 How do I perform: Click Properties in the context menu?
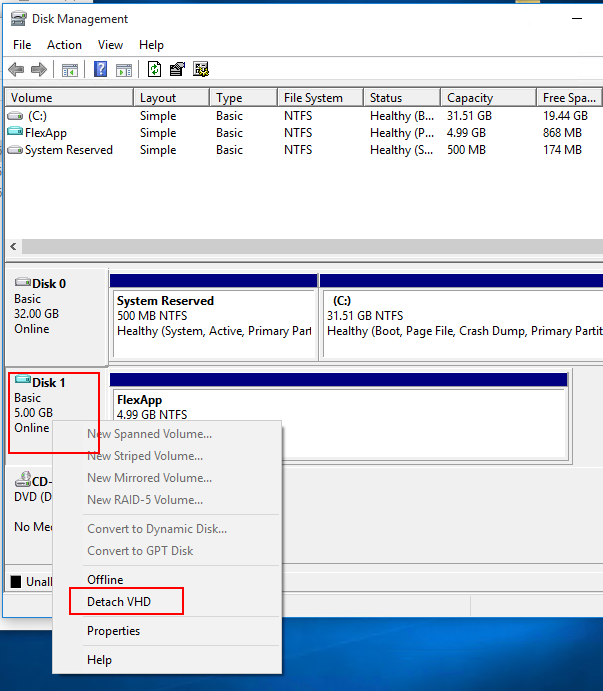click(x=113, y=631)
